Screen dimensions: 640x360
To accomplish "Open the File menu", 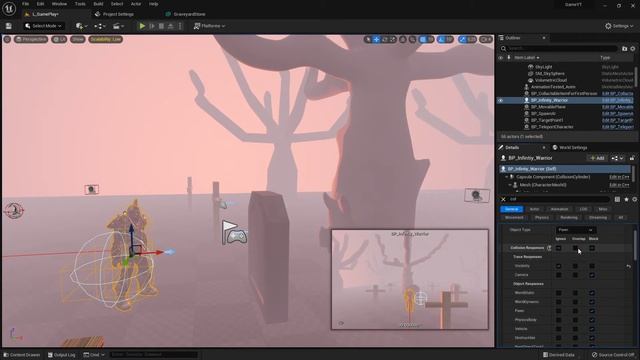I will [x=25, y=4].
